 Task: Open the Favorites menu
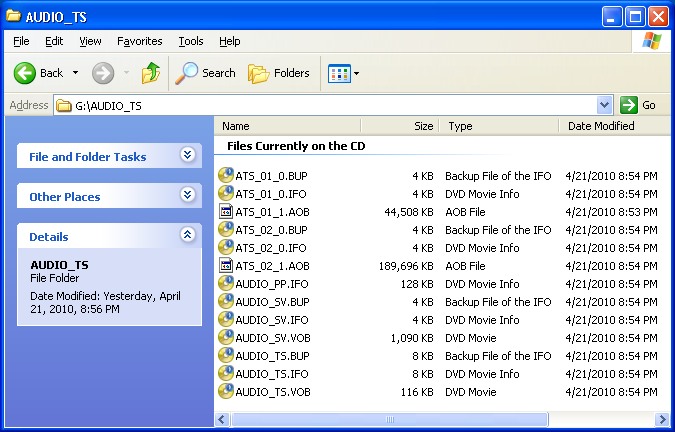click(x=139, y=41)
